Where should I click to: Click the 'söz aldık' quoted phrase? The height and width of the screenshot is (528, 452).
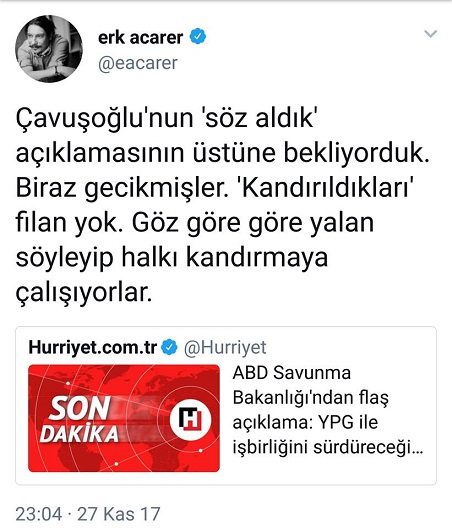click(x=259, y=118)
